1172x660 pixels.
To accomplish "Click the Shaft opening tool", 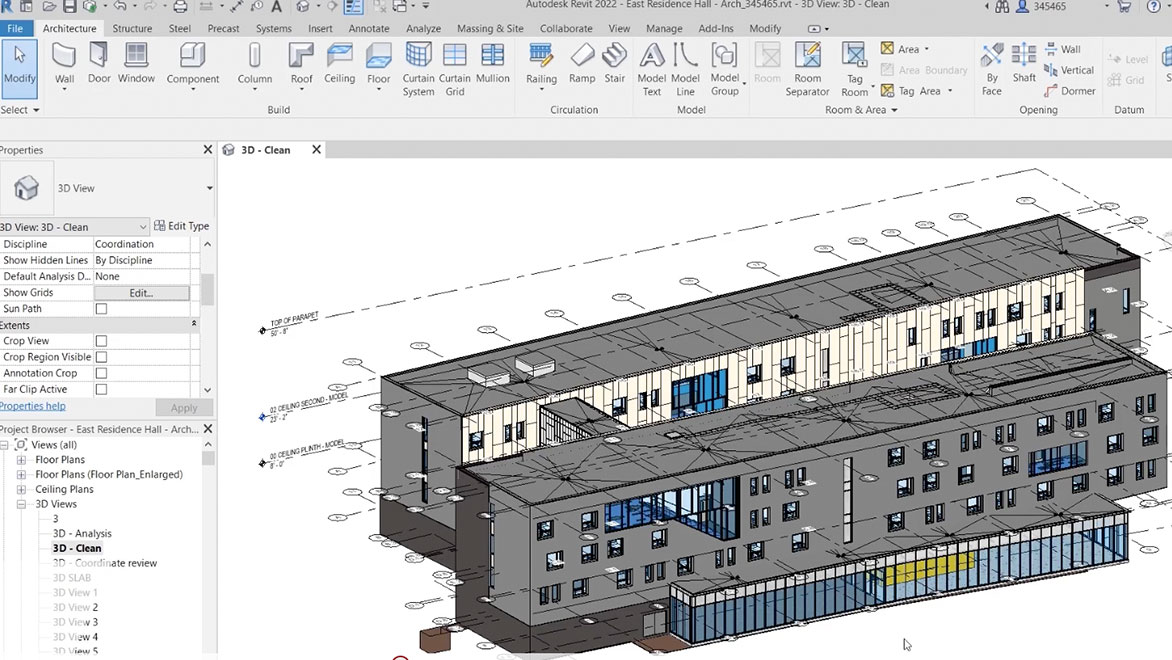I will pos(1024,62).
